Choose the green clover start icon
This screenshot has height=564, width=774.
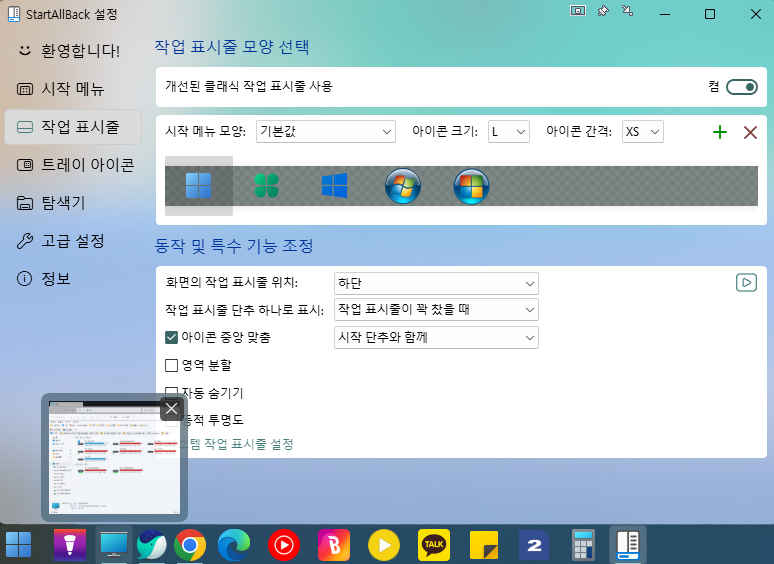point(266,186)
